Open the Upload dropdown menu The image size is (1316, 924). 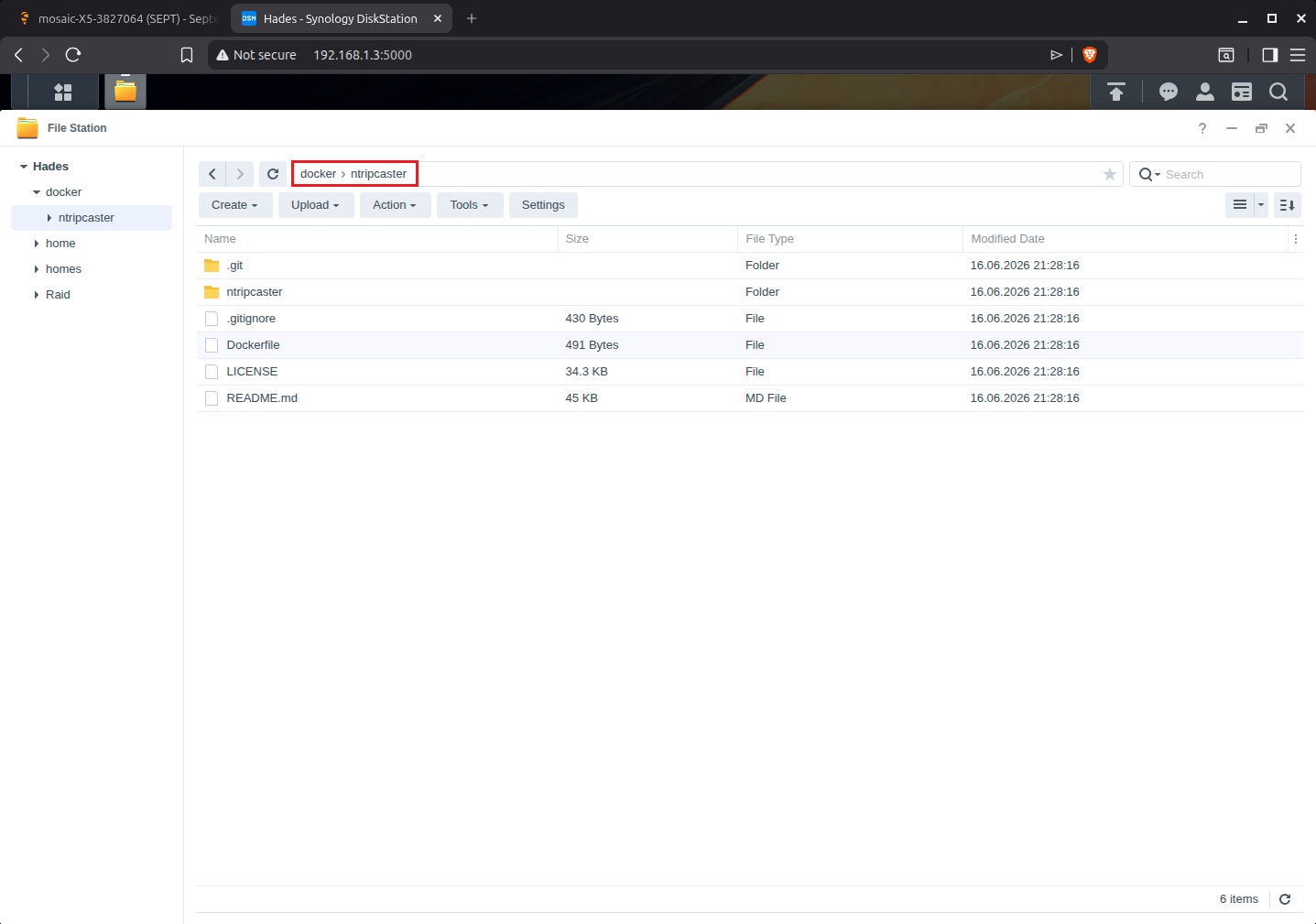316,205
